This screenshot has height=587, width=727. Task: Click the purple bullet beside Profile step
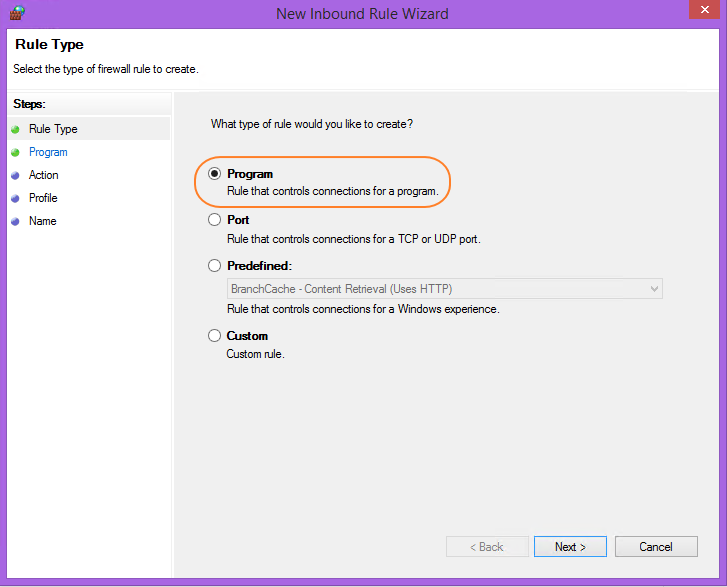click(x=15, y=198)
